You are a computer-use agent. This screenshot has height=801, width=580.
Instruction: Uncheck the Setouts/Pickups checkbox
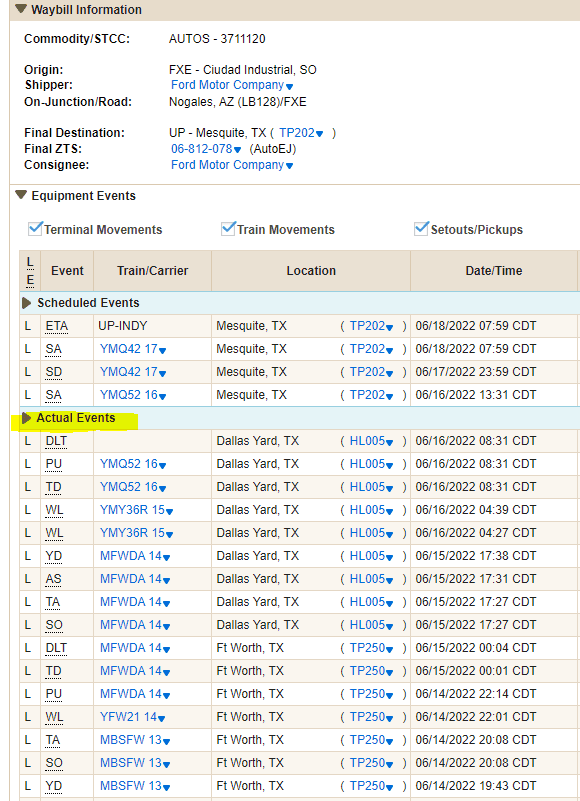421,228
